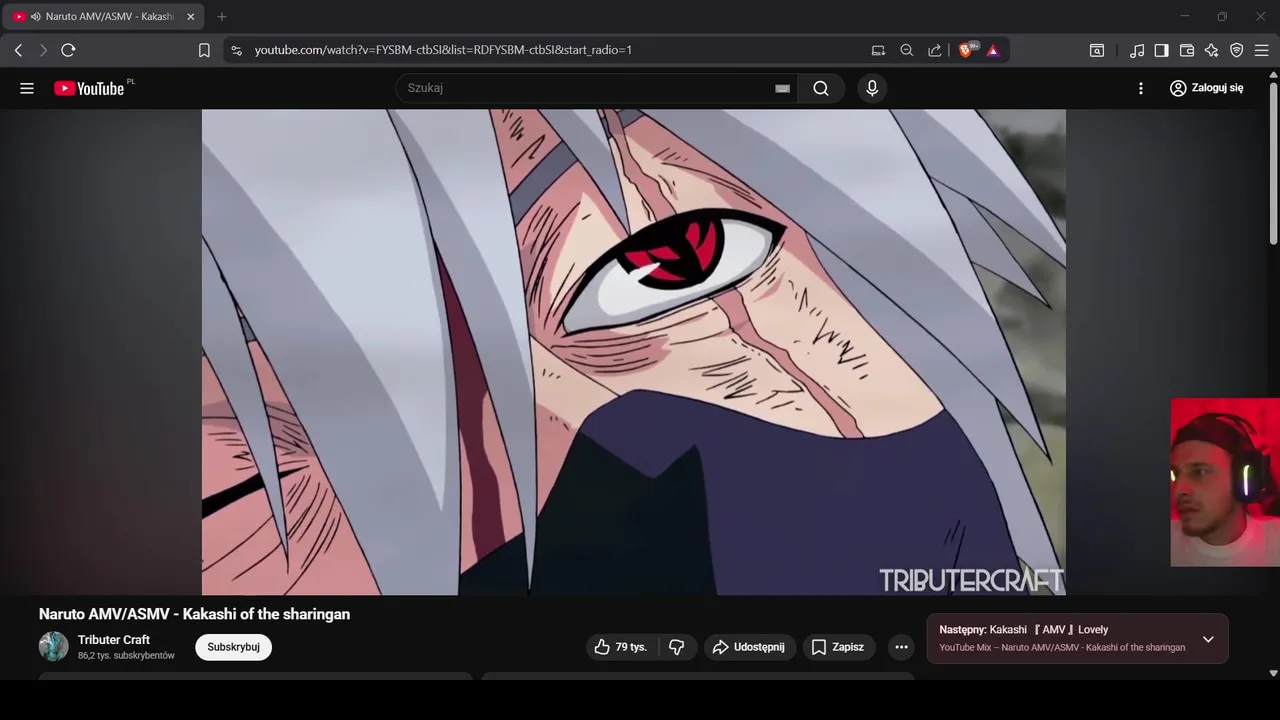The image size is (1280, 720).
Task: Save the video with Zapisz
Action: 838,647
